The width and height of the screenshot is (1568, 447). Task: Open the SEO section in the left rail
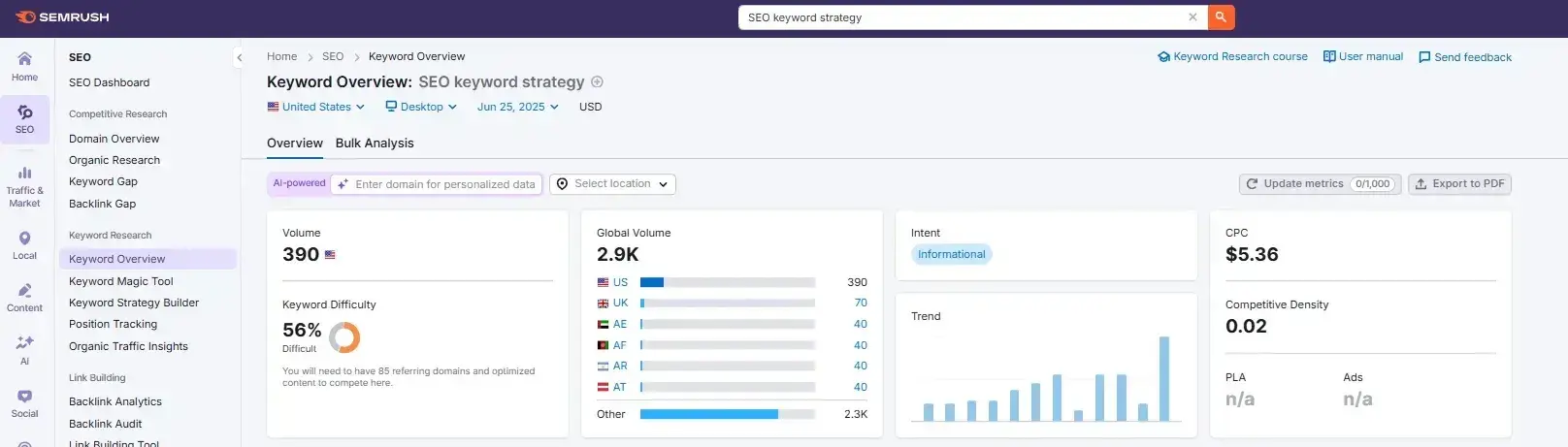click(24, 119)
